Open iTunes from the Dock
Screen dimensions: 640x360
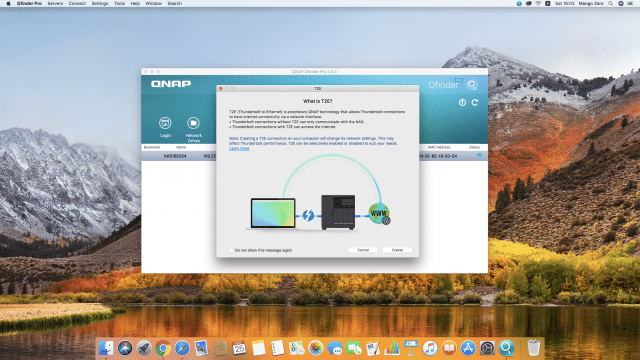coord(430,348)
